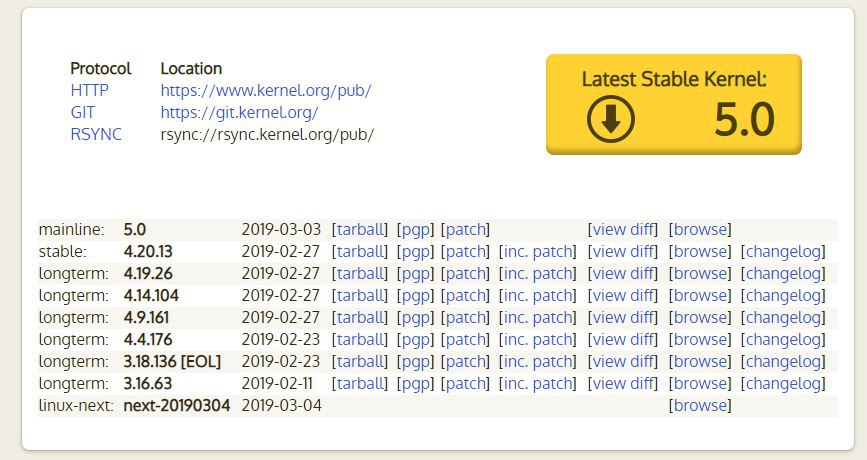Click the date 2019-03-03
The width and height of the screenshot is (867, 460).
[281, 229]
